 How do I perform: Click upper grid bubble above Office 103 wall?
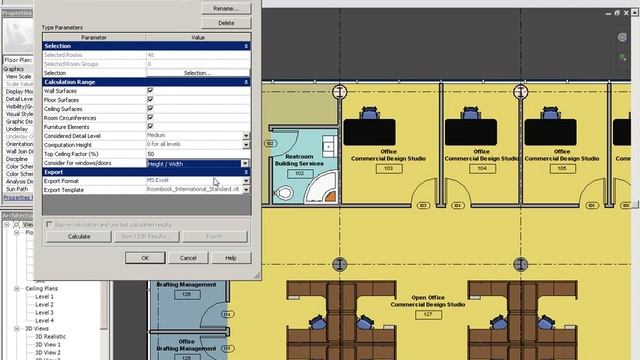coord(339,92)
